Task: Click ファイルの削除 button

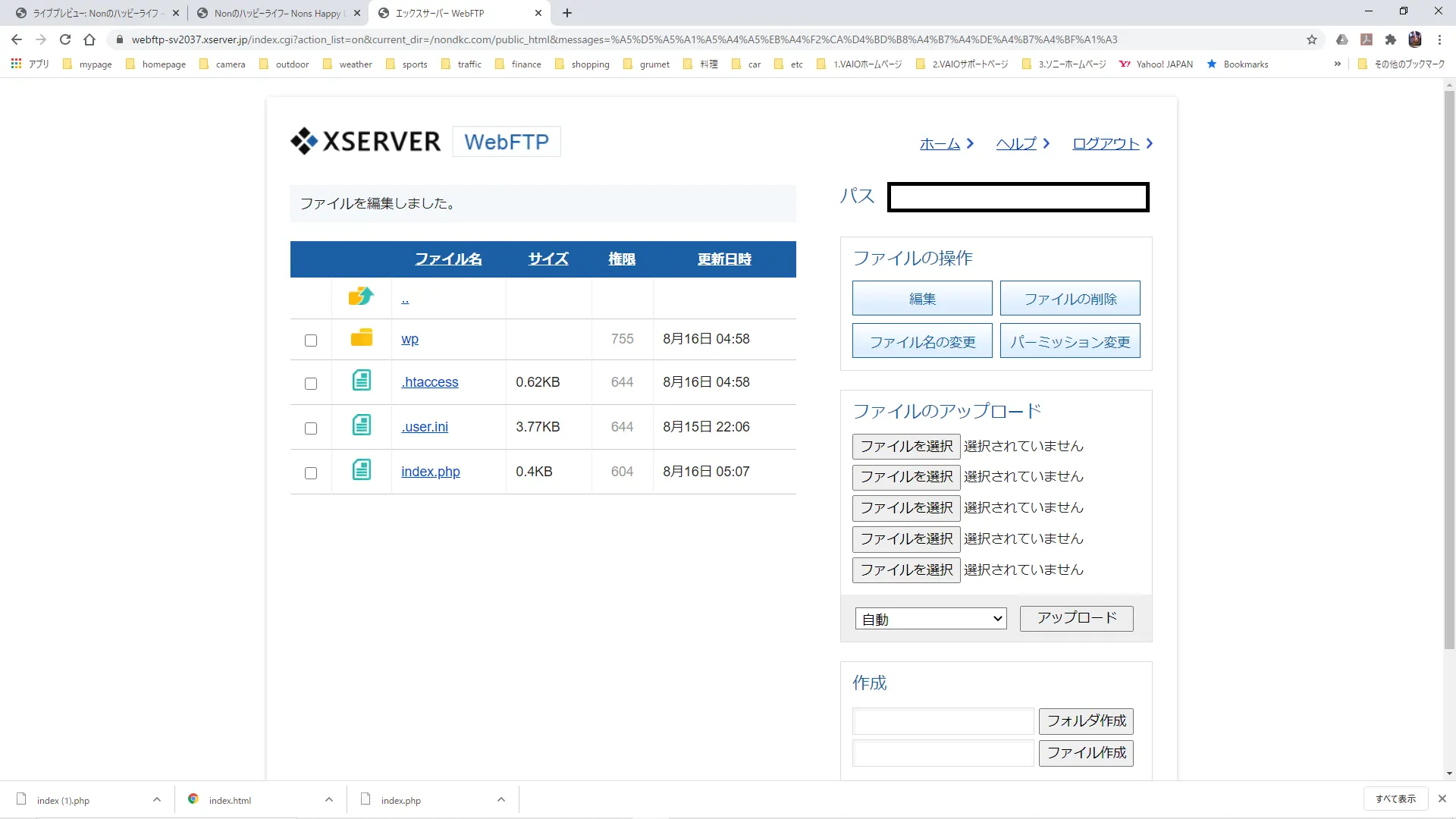Action: coord(1070,298)
